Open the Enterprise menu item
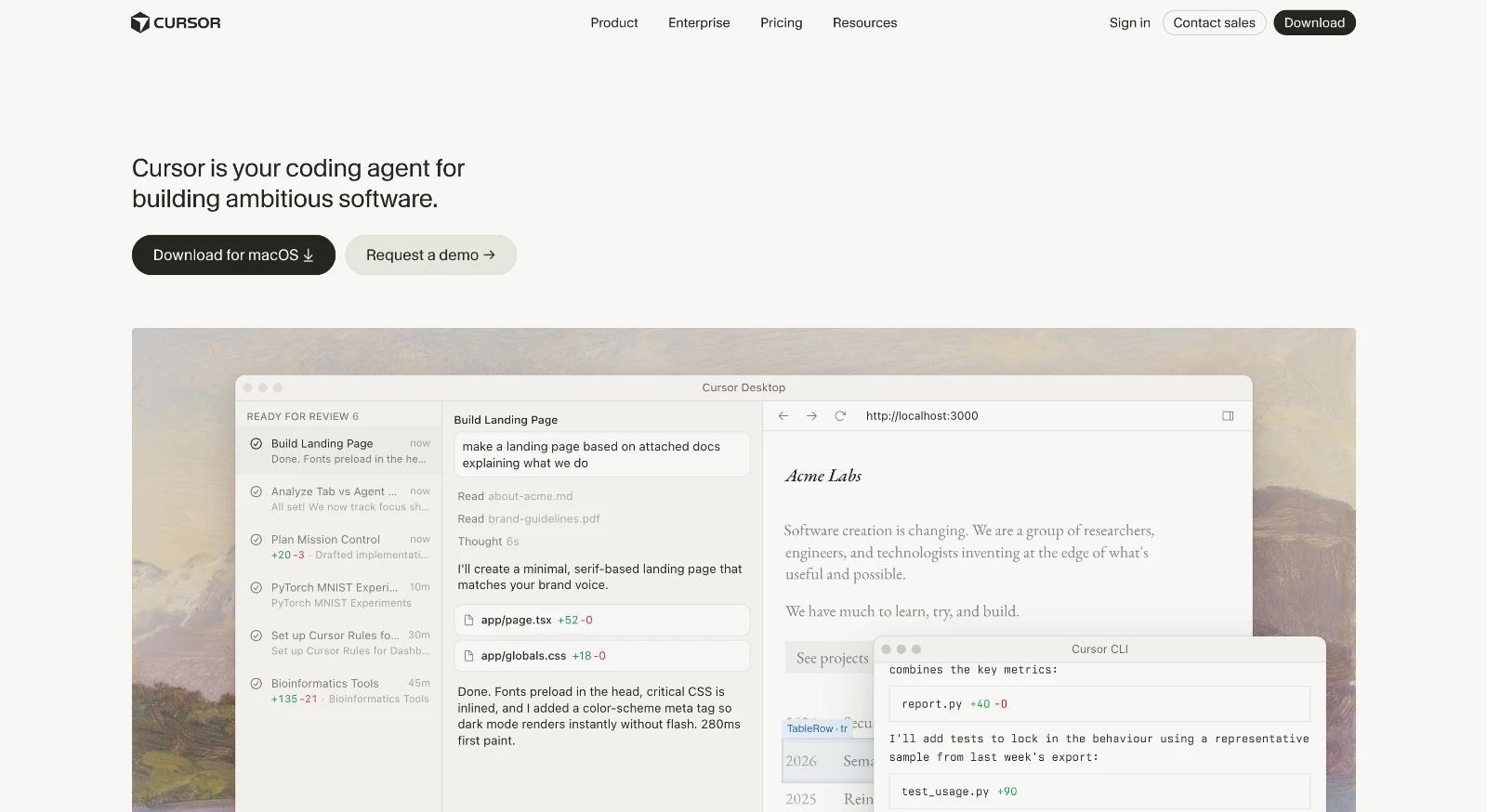The width and height of the screenshot is (1487, 812). pos(699,22)
